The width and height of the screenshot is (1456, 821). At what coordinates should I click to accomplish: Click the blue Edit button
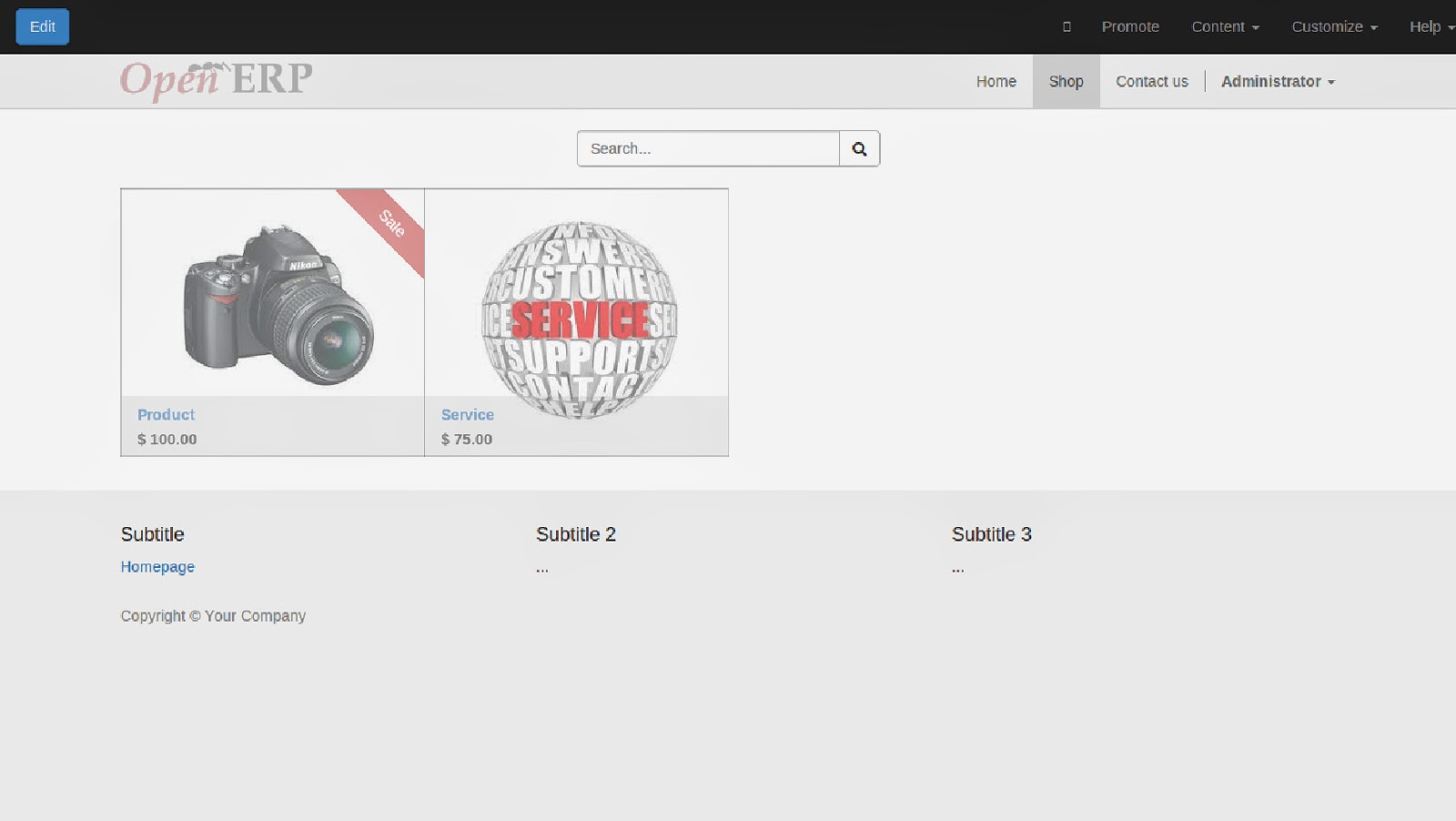click(43, 26)
